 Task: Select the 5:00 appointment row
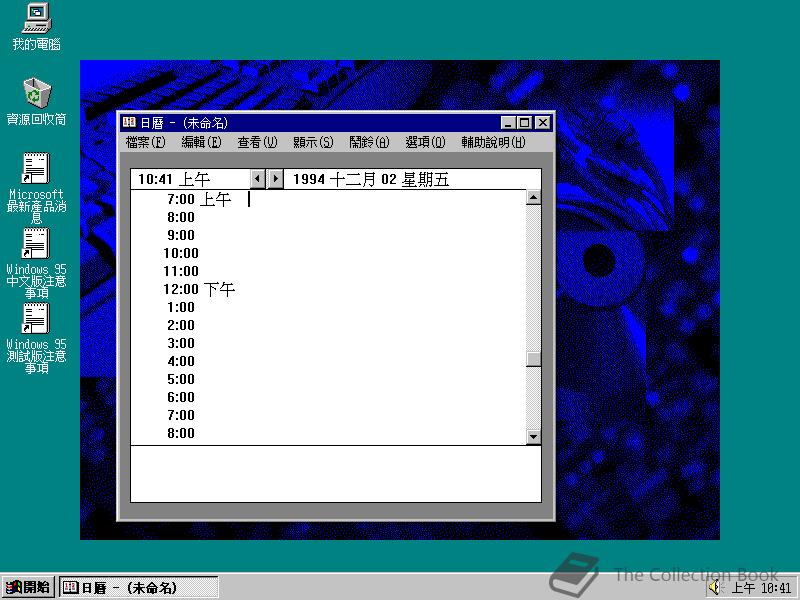[x=328, y=379]
